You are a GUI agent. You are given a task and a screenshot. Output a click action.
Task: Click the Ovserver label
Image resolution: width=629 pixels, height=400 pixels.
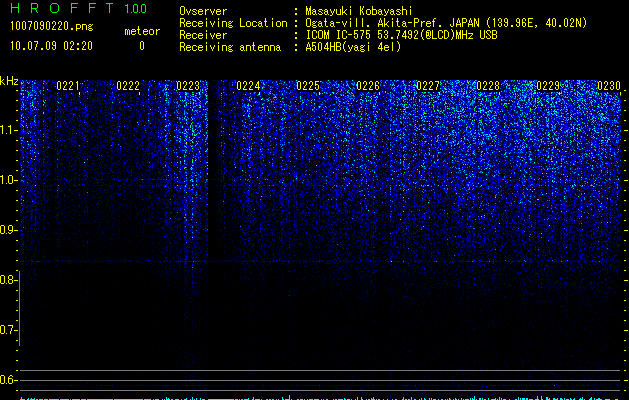203,11
